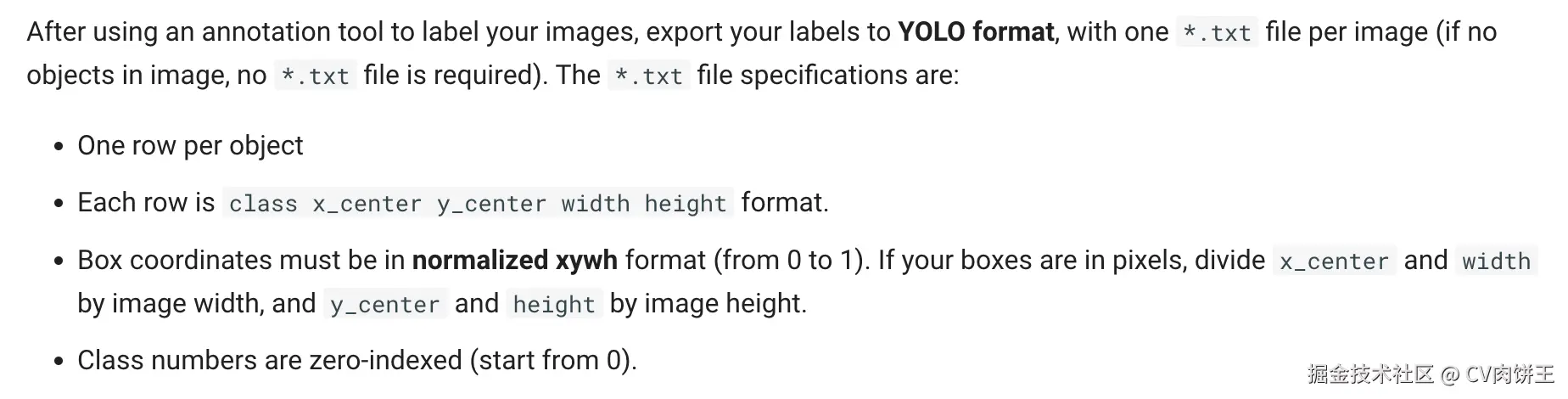
Task: Click the bullet dot beside "Each row is"
Action: coord(59,204)
